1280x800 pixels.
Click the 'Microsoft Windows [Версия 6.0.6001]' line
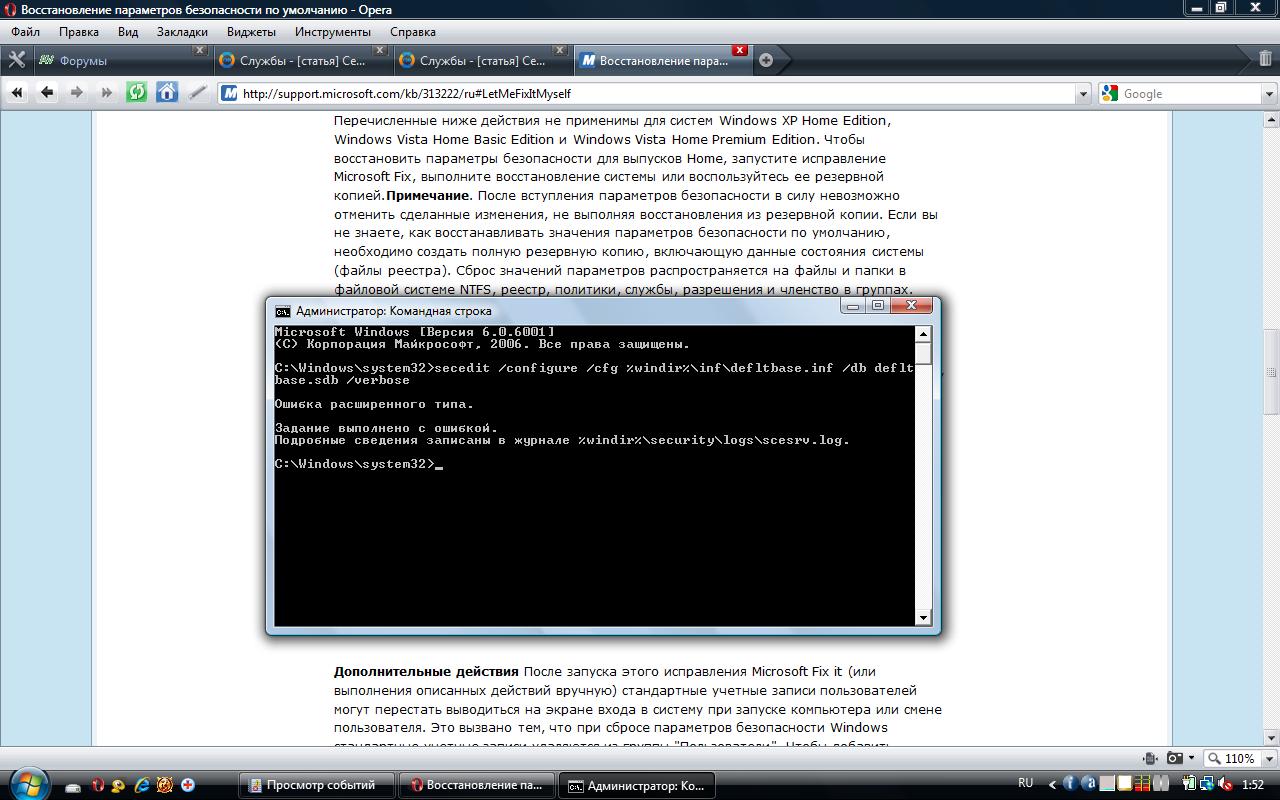(414, 332)
